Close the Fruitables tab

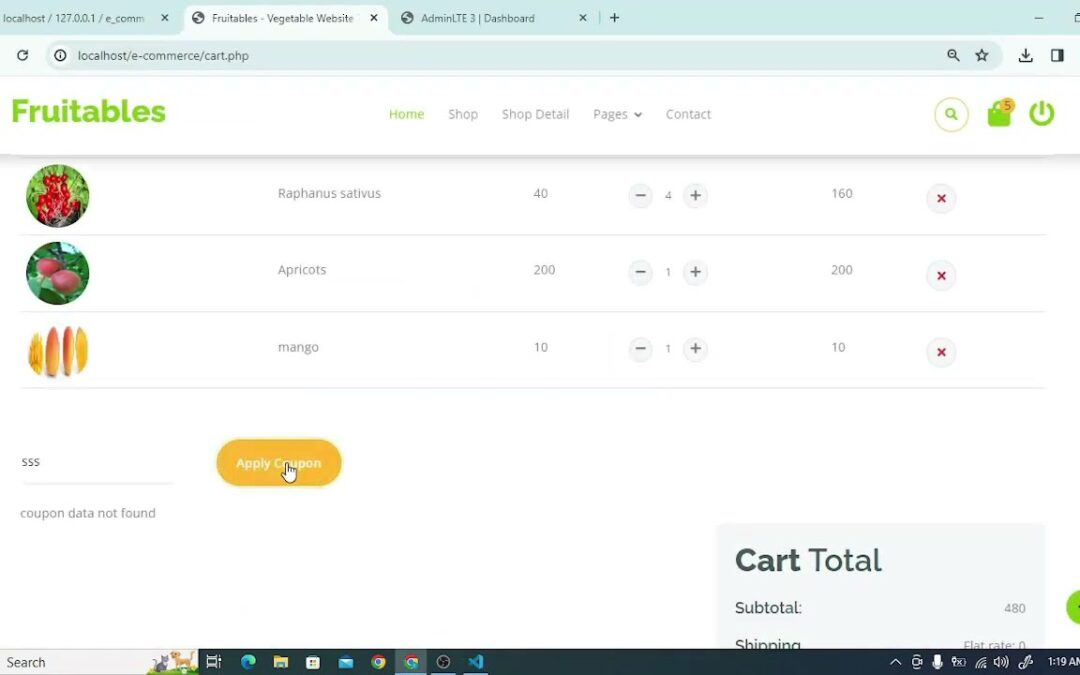pyautogui.click(x=373, y=18)
